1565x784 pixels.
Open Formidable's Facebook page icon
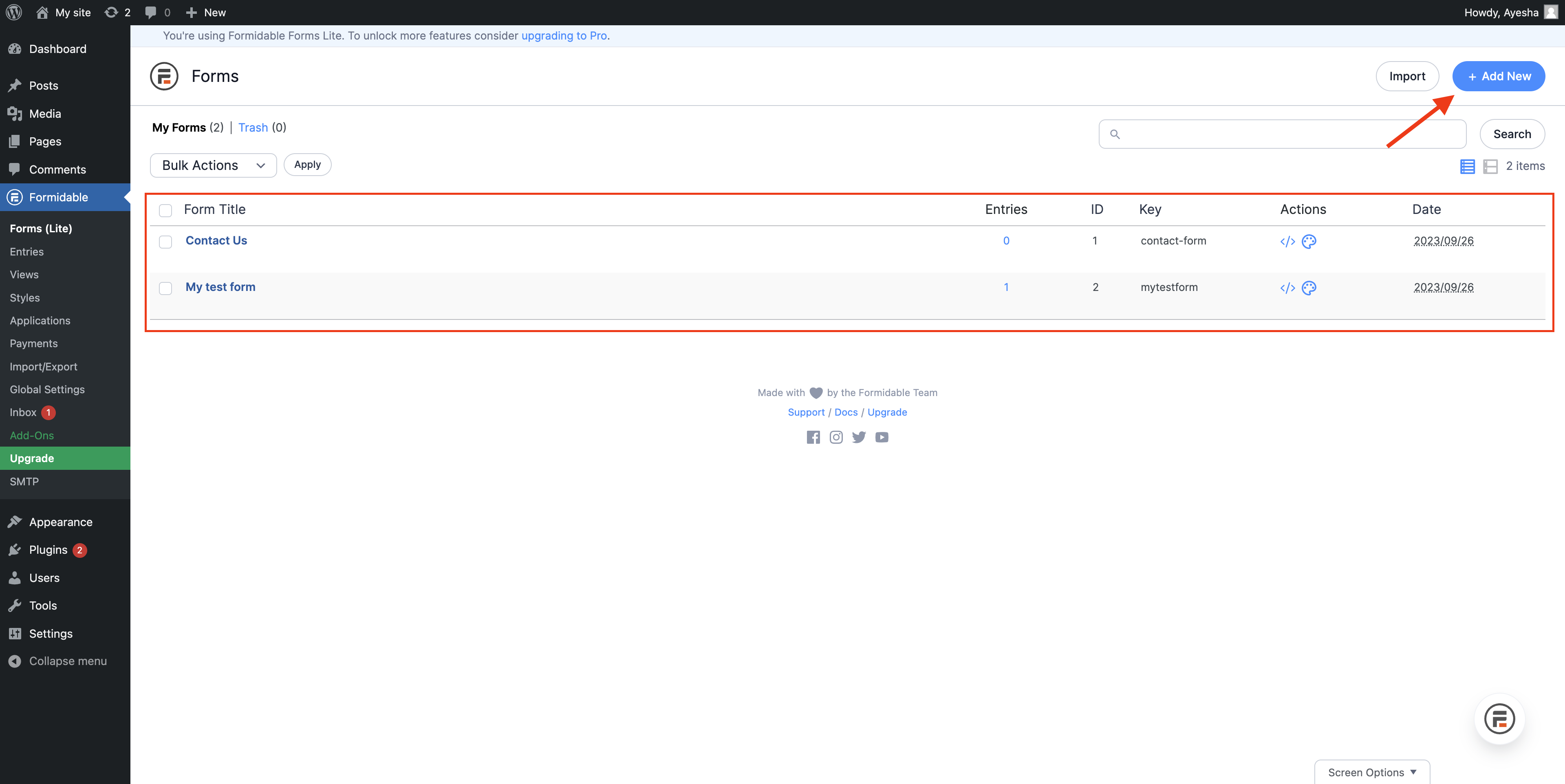click(813, 437)
